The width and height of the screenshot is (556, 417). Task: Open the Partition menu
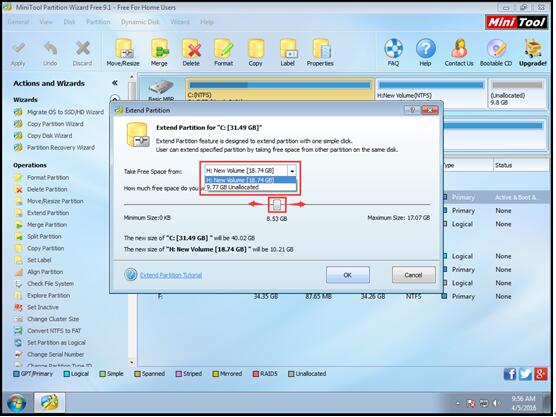pos(98,22)
